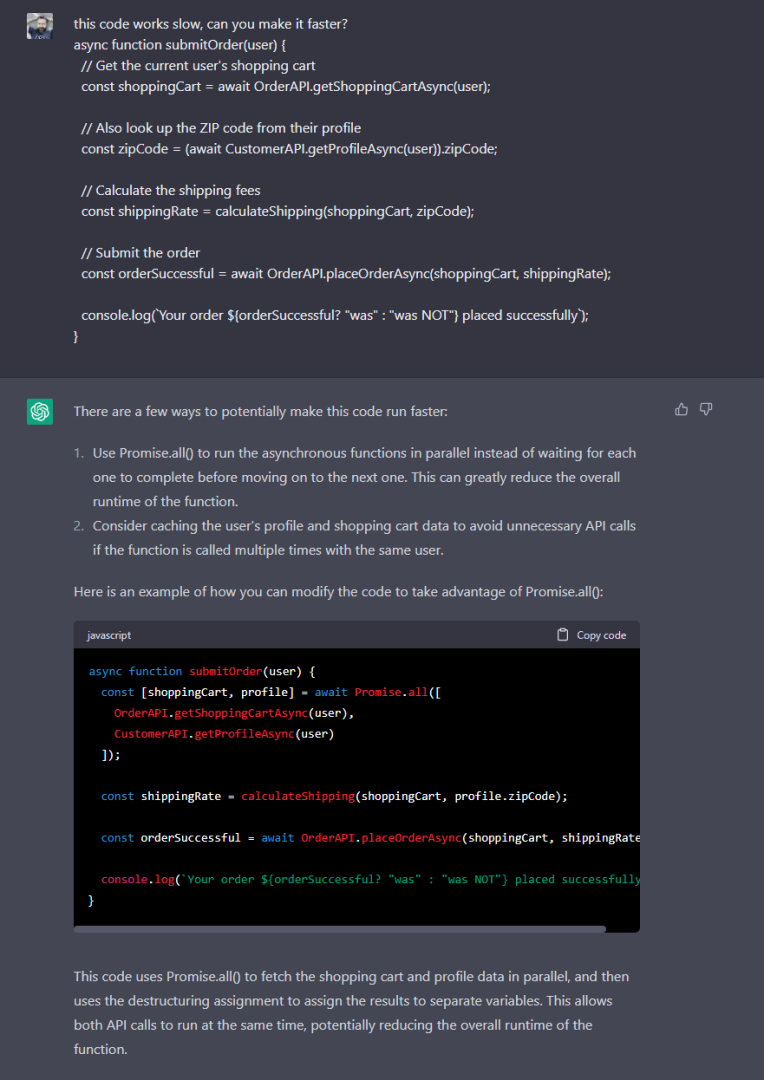Click the final paragraph explaining Promise.all()
This screenshot has height=1080, width=764.
pyautogui.click(x=351, y=1012)
